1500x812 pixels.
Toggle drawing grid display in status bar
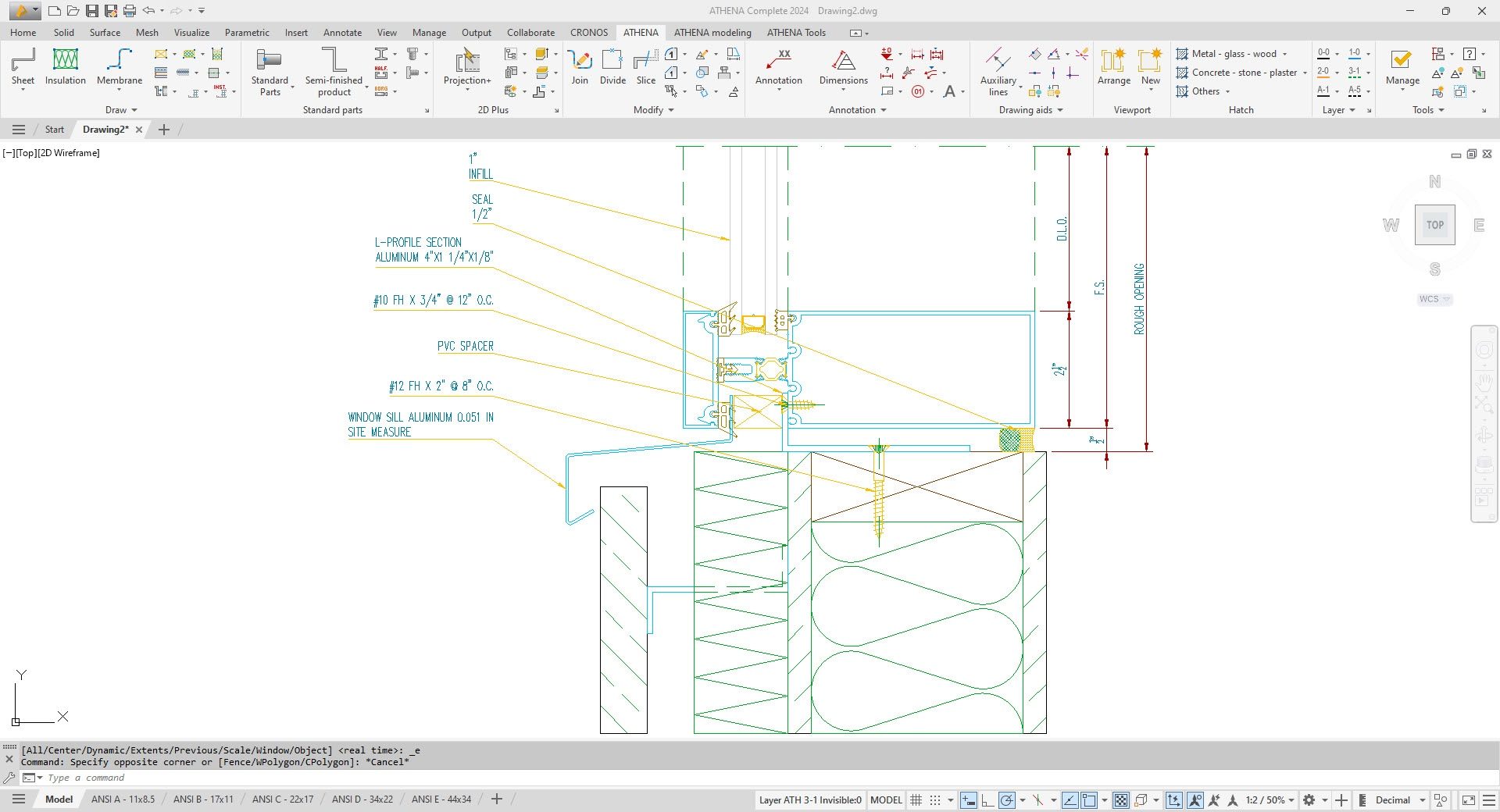click(x=916, y=800)
